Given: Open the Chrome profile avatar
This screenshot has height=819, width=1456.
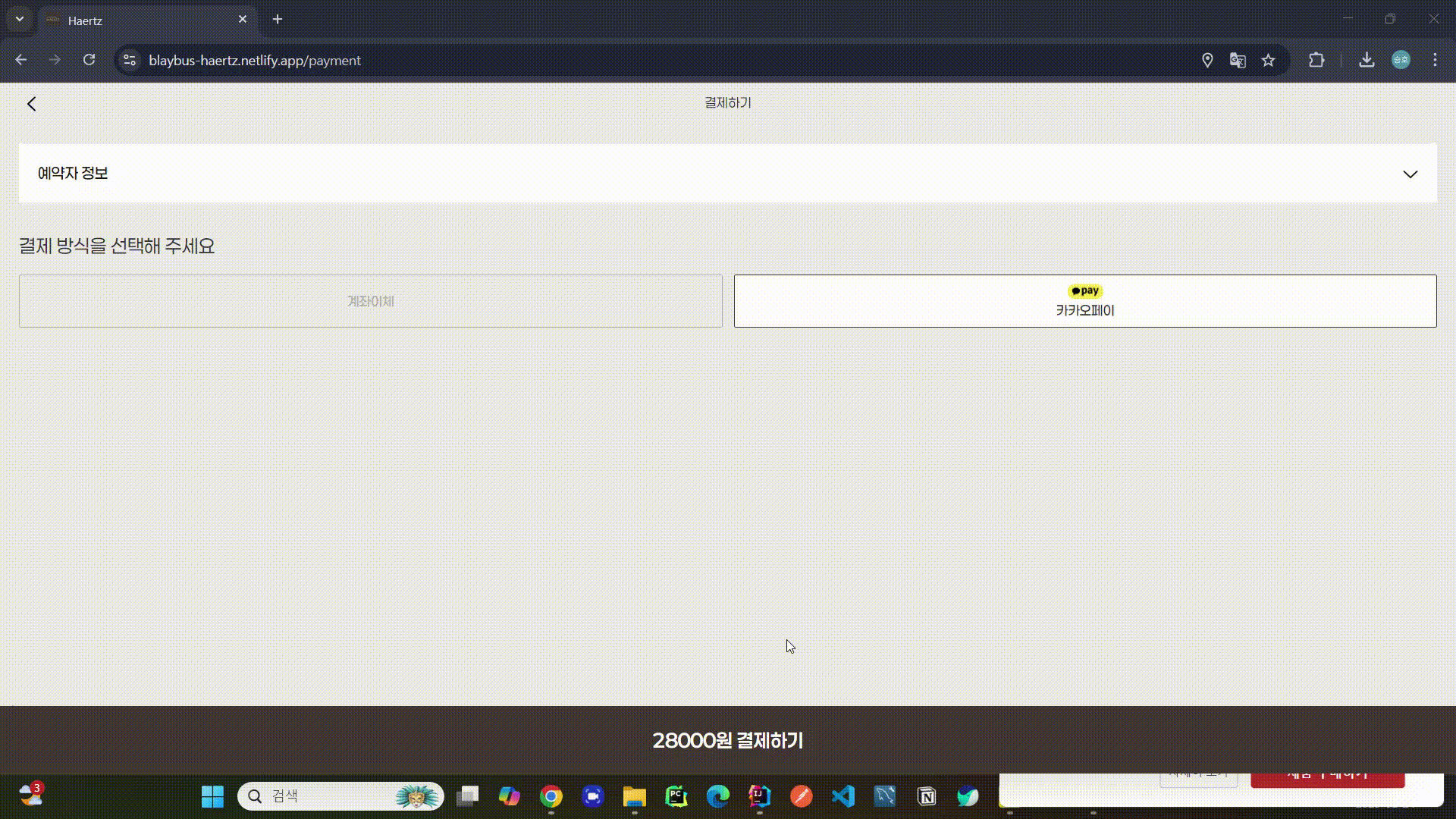Looking at the screenshot, I should 1401,60.
